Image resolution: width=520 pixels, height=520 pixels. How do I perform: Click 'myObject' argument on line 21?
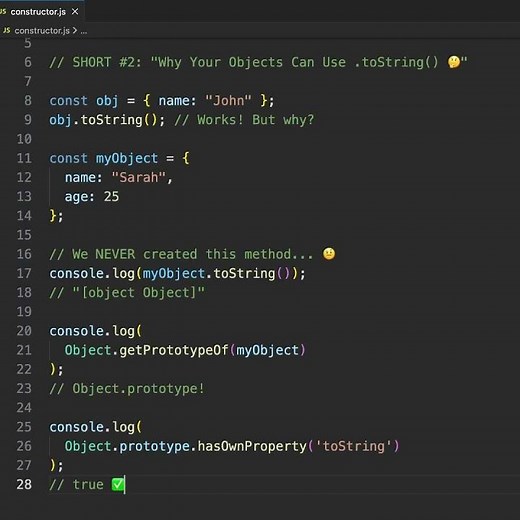267,350
